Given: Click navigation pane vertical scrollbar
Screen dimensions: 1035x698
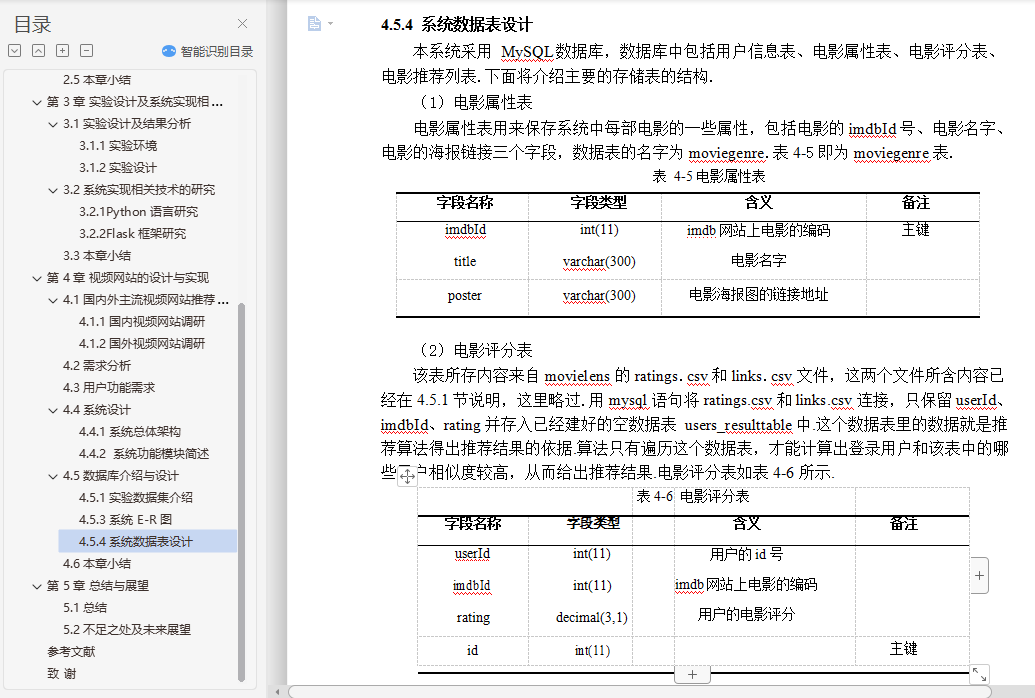Looking at the screenshot, I should click(x=241, y=492).
